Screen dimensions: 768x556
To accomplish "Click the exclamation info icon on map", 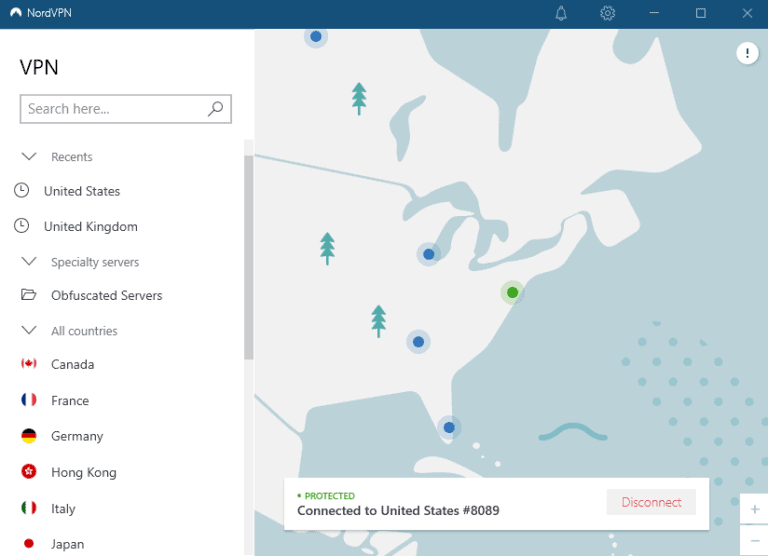I will click(x=747, y=53).
